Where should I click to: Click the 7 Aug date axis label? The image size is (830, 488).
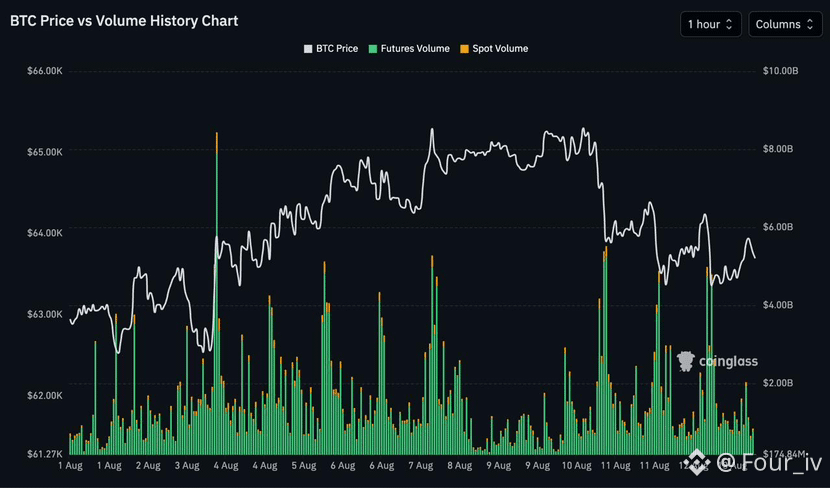(421, 466)
